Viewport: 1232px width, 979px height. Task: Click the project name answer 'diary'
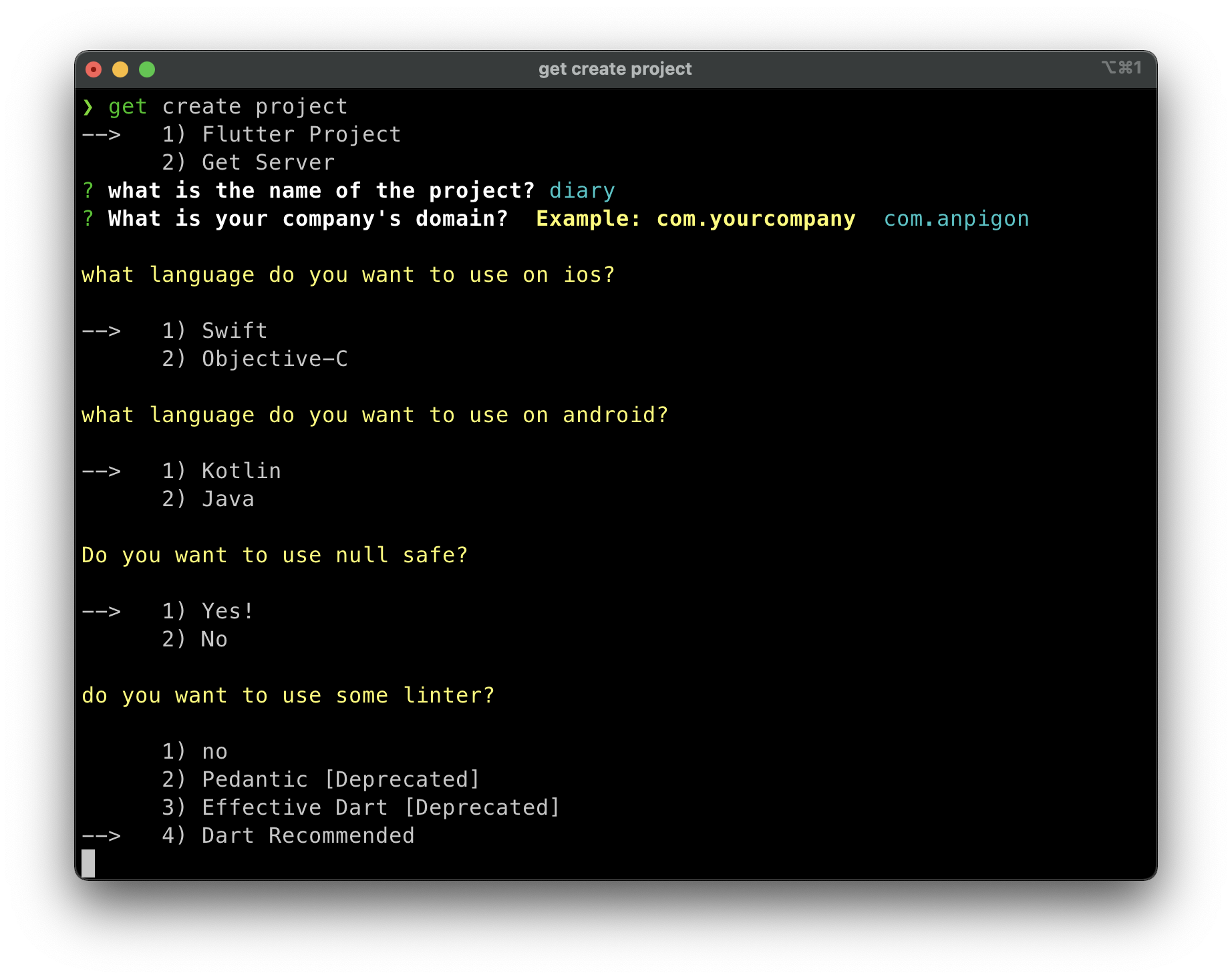[582, 191]
